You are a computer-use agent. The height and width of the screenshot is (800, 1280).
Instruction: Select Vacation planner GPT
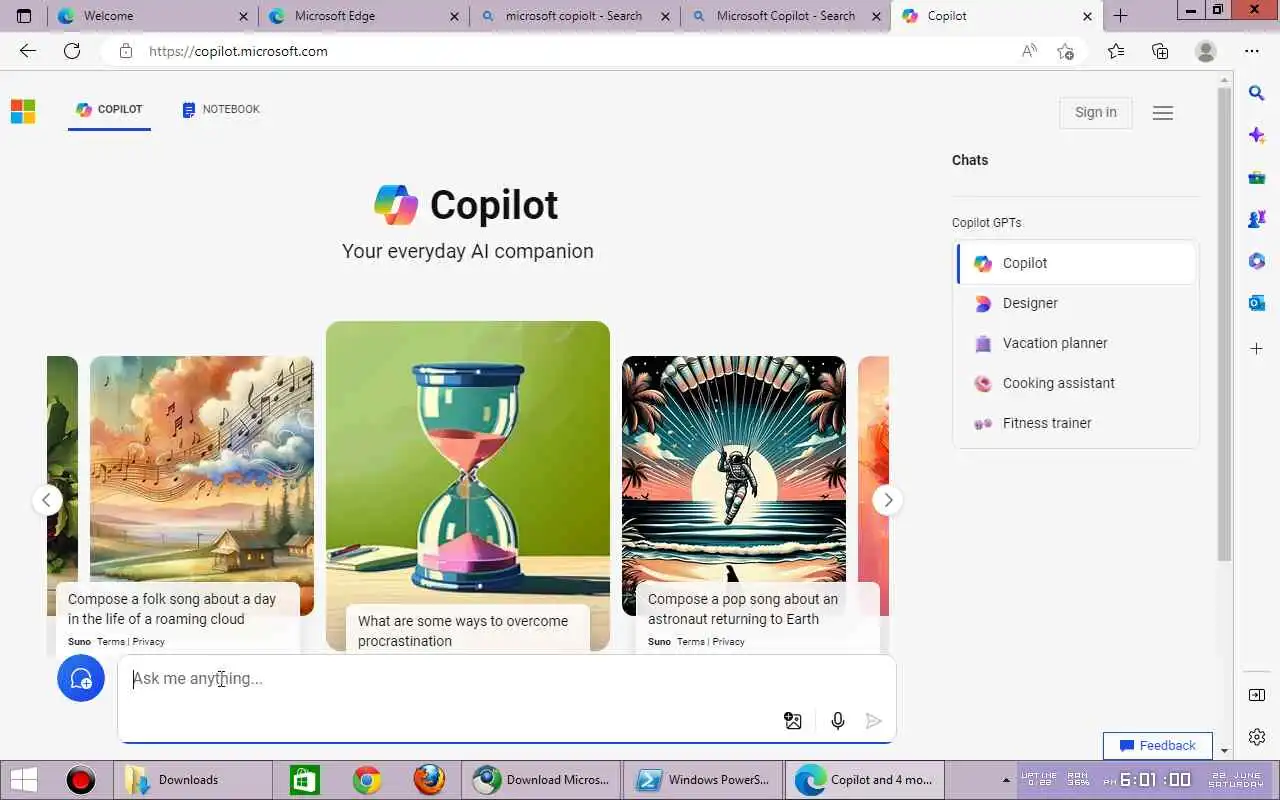1076,343
